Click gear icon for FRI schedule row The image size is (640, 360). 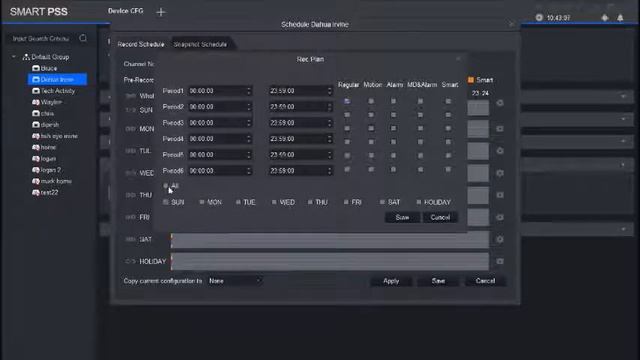(x=500, y=217)
